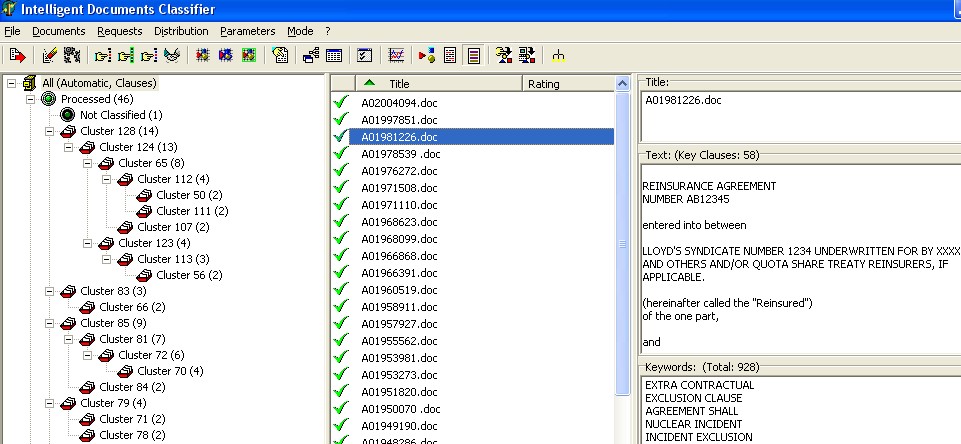Screen dimensions: 961x444
Task: Click the green checkmark beside A02004094.doc
Action: tap(341, 102)
